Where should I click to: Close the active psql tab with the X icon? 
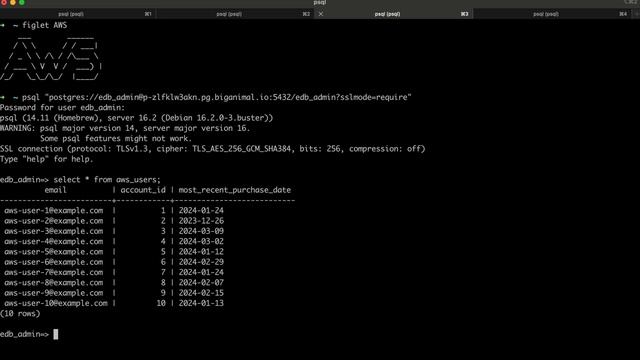click(x=321, y=14)
